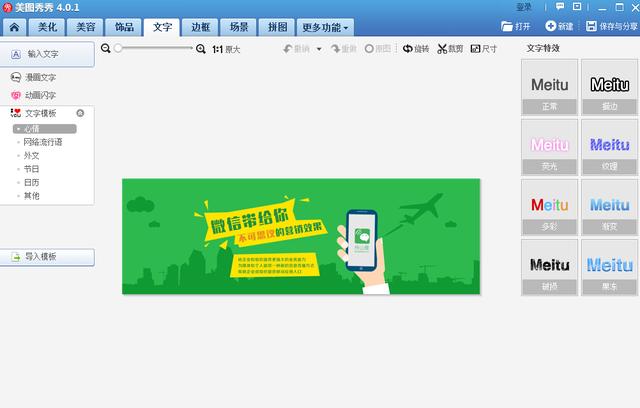The width and height of the screenshot is (640, 408).
Task: Choose the black-outlined Meitu text effect
Action: click(609, 87)
